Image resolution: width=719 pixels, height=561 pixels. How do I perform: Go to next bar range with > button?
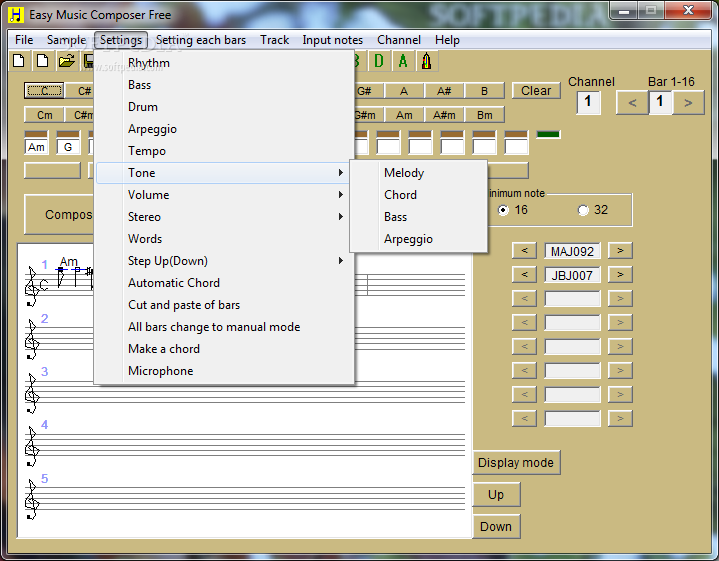click(x=688, y=102)
